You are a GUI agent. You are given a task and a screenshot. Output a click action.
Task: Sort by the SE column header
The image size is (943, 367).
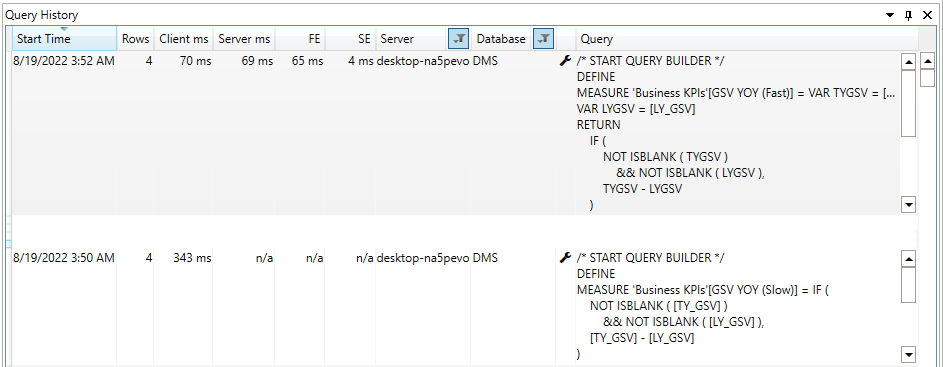(351, 39)
